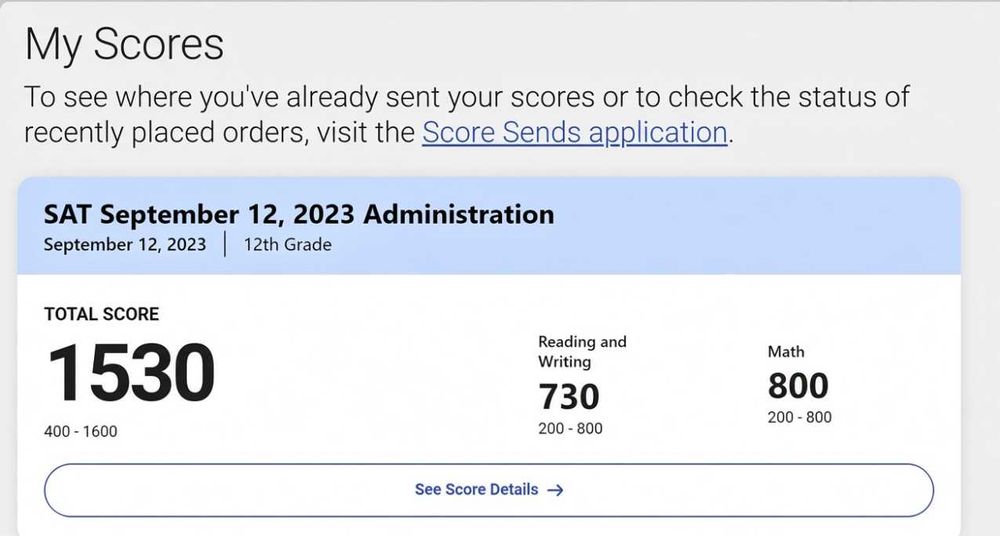Screen dimensions: 1000x536
Task: Click the vertical divider before 12th Grade
Action: 225,244
